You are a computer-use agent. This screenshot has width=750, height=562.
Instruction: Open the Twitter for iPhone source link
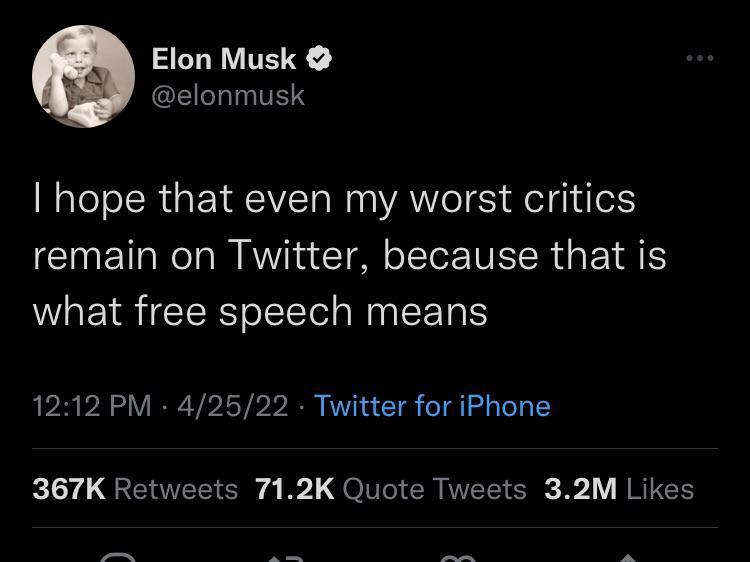432,406
